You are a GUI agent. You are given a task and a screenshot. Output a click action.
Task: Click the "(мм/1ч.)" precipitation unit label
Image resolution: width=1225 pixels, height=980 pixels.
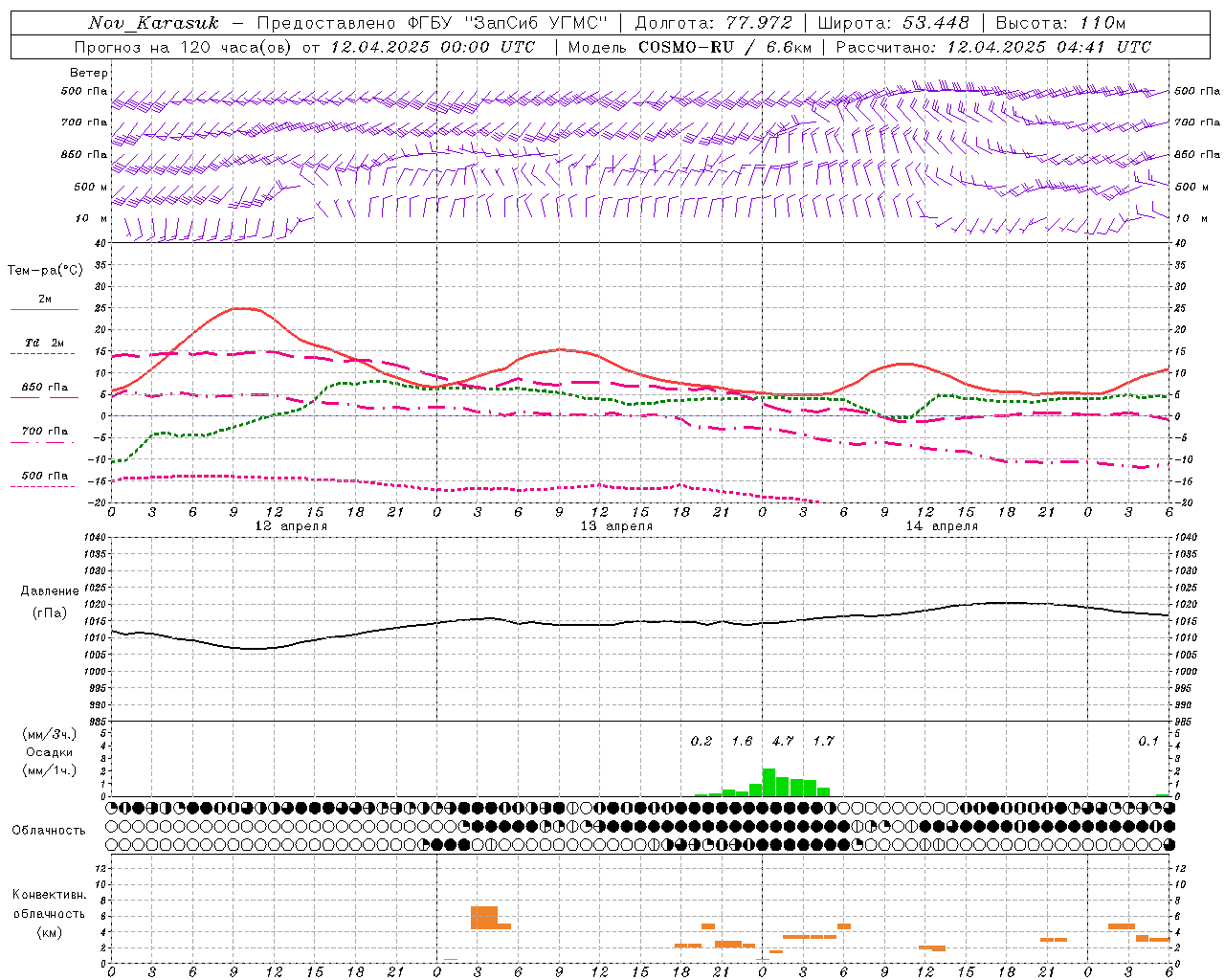pos(50,770)
